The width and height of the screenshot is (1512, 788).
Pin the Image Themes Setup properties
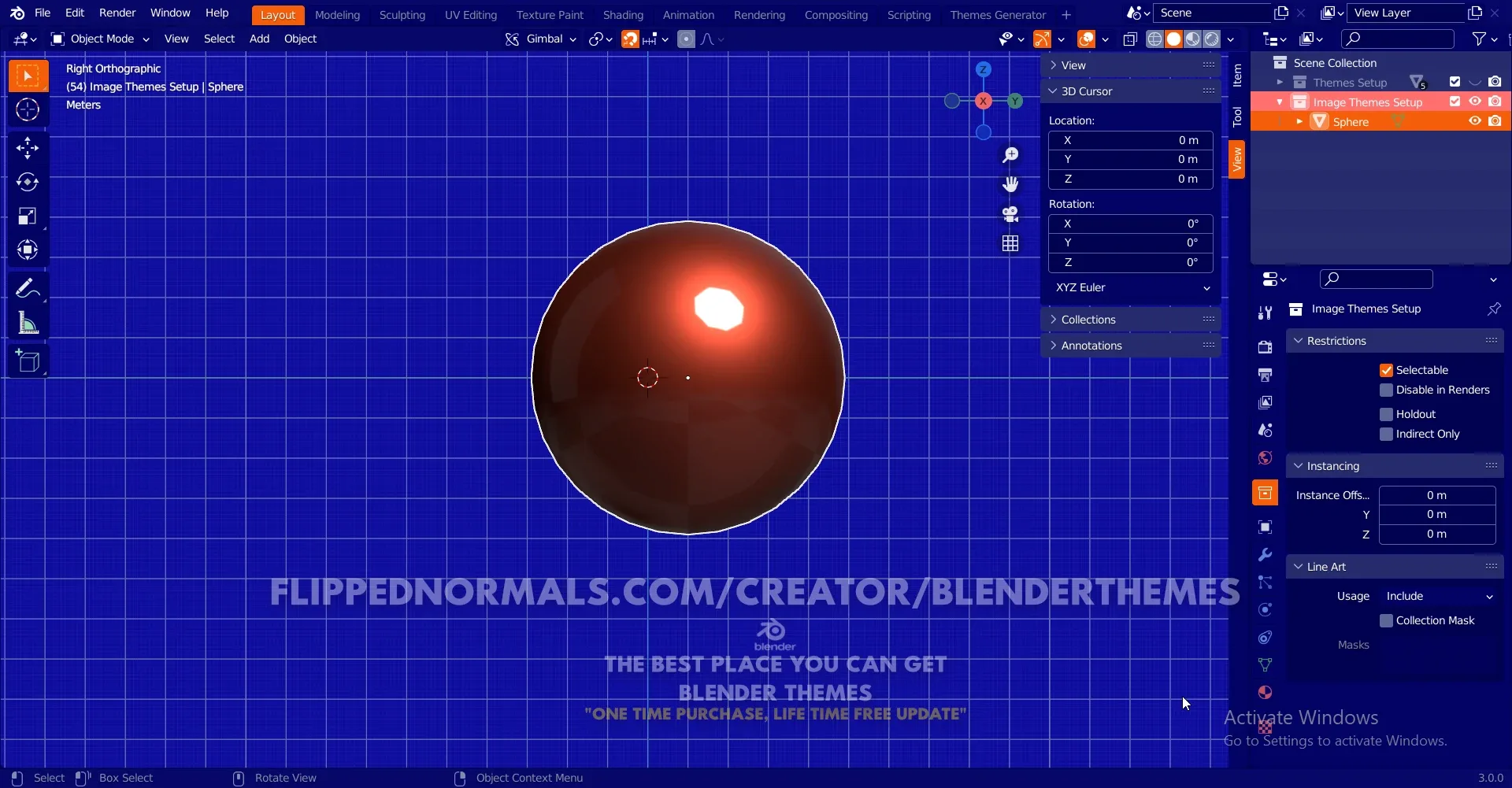[1494, 309]
